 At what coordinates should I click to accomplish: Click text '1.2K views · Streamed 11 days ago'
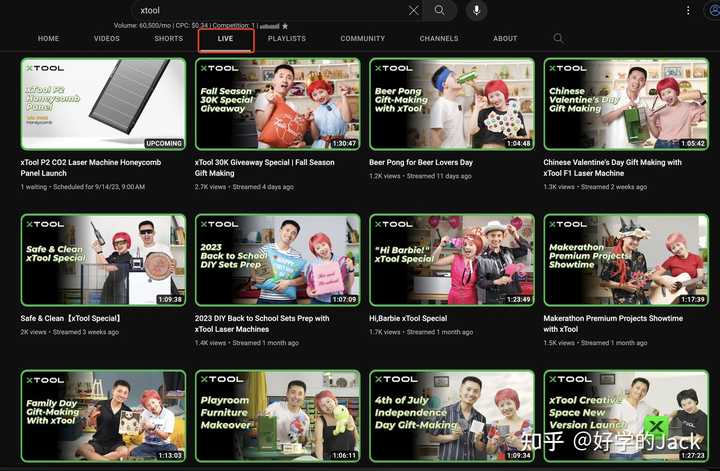point(420,176)
